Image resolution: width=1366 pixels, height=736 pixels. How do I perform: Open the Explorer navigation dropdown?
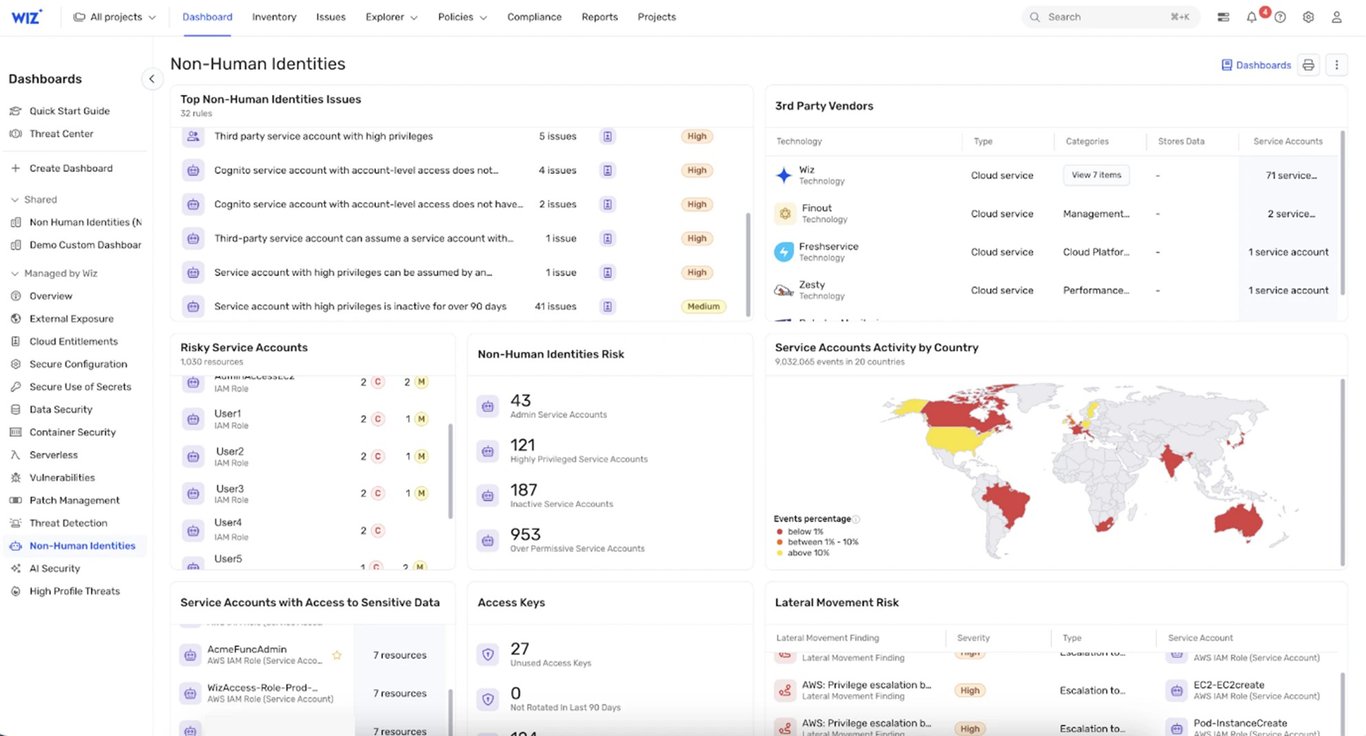(x=390, y=16)
